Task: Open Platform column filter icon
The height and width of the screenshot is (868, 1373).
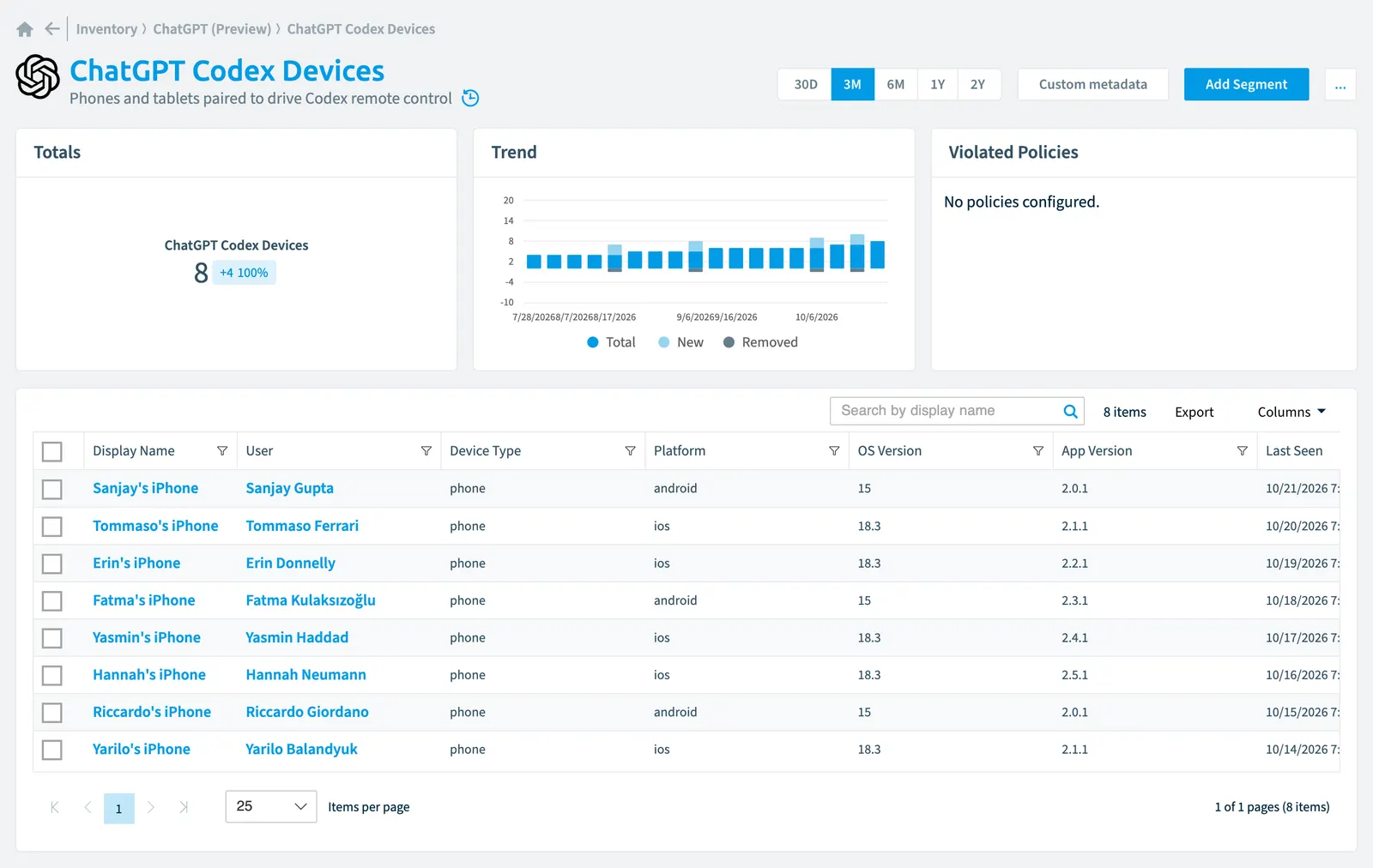Action: [x=834, y=451]
